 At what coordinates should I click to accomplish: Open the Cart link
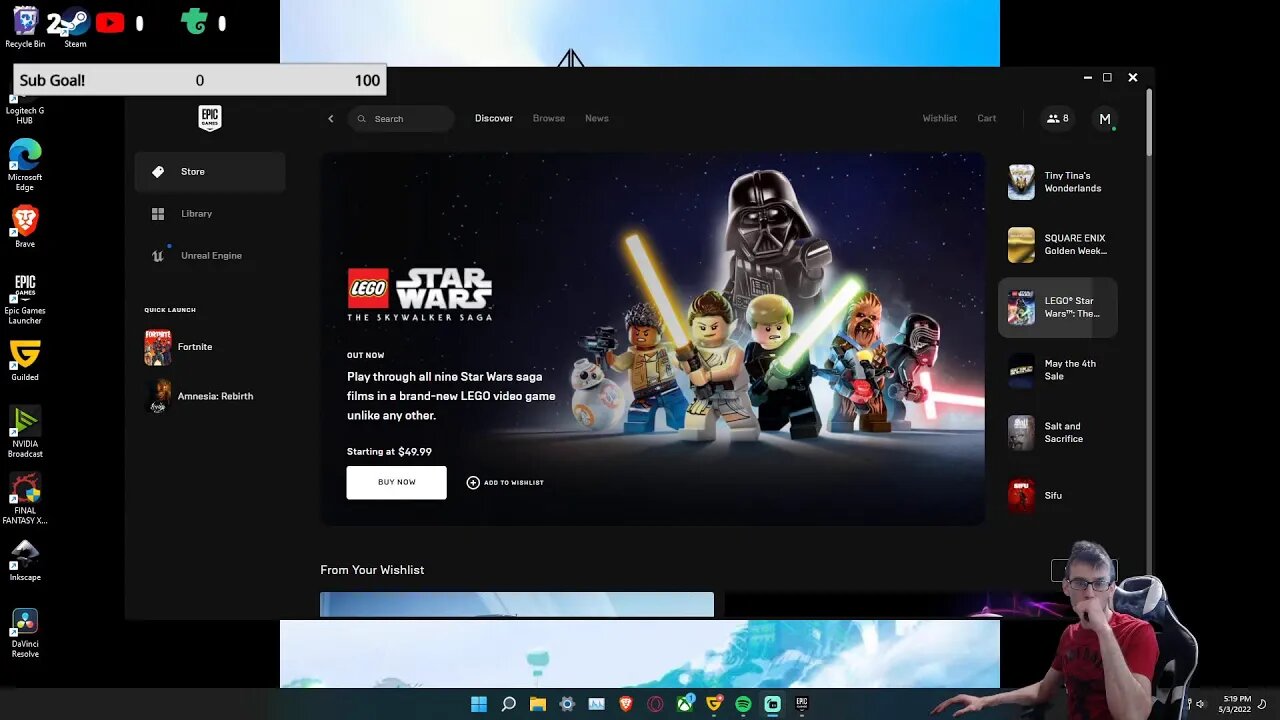click(x=987, y=118)
